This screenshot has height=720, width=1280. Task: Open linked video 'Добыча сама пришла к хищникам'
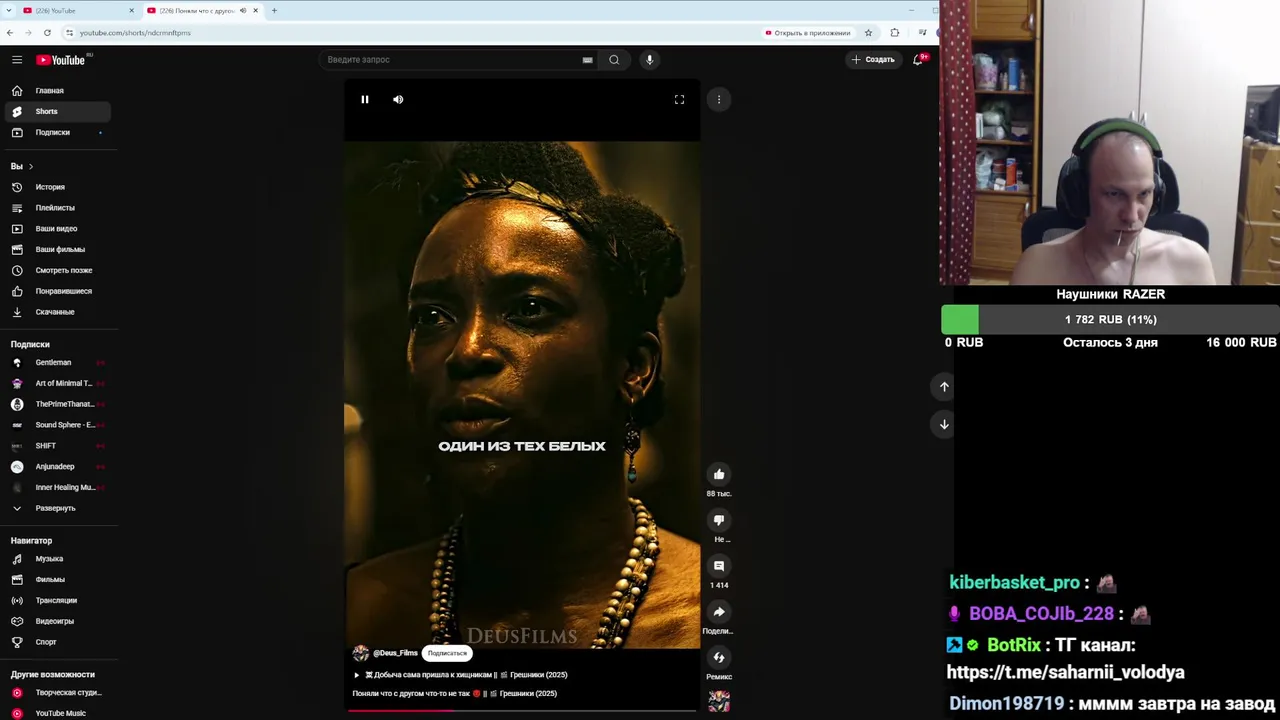click(x=460, y=675)
